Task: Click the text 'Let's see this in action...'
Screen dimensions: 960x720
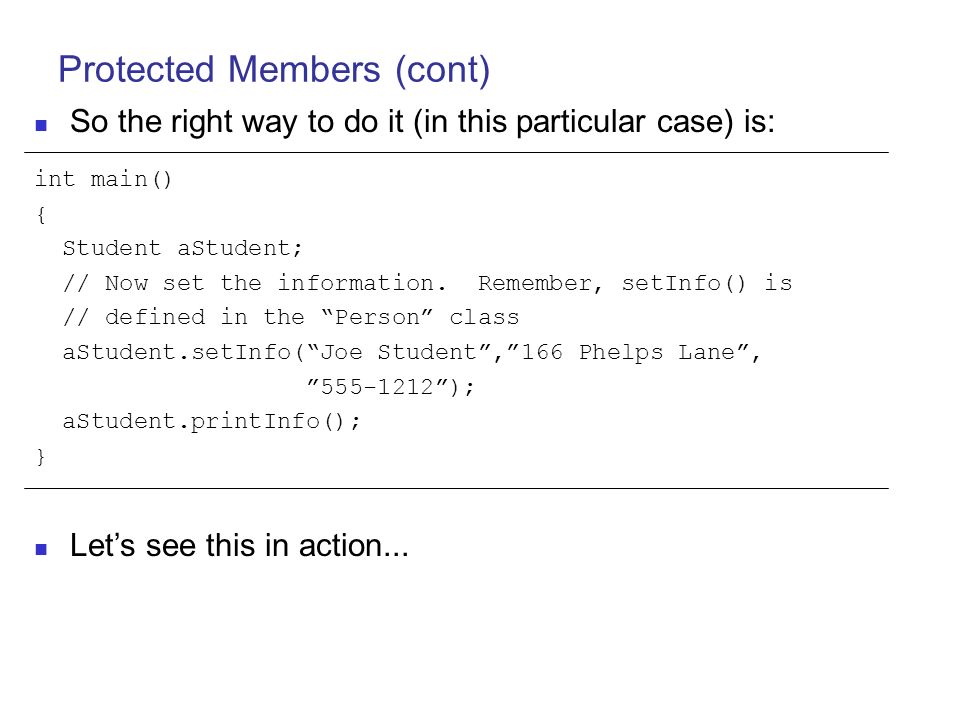Action: (239, 546)
